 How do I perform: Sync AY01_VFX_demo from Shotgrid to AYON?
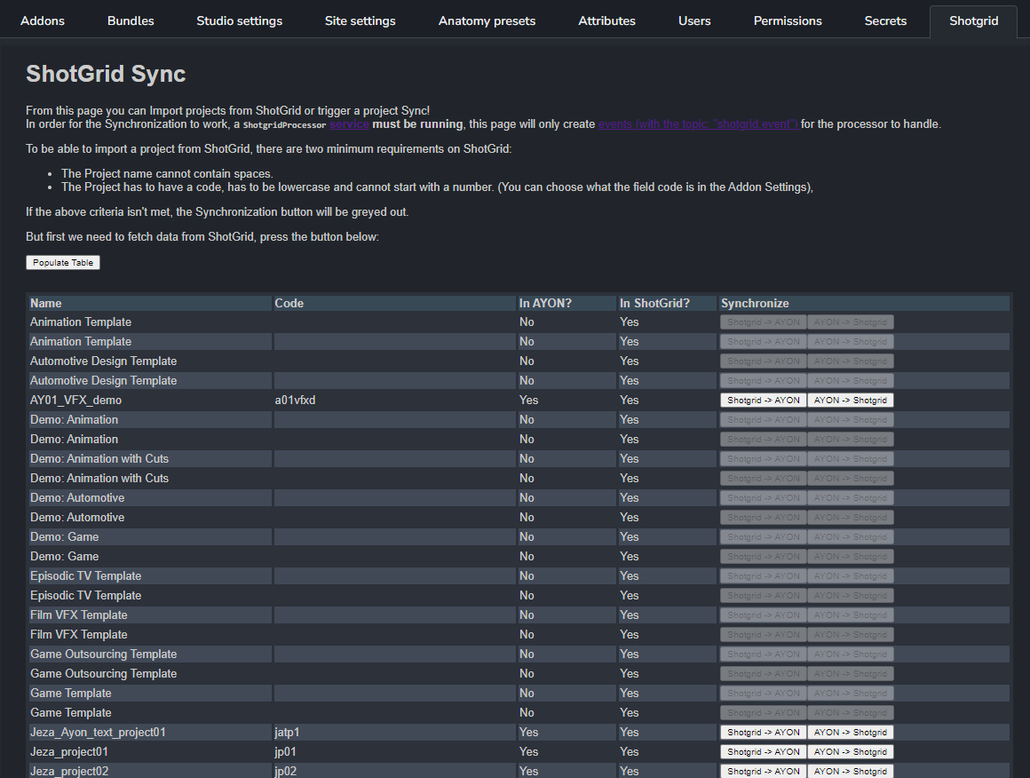pos(763,400)
